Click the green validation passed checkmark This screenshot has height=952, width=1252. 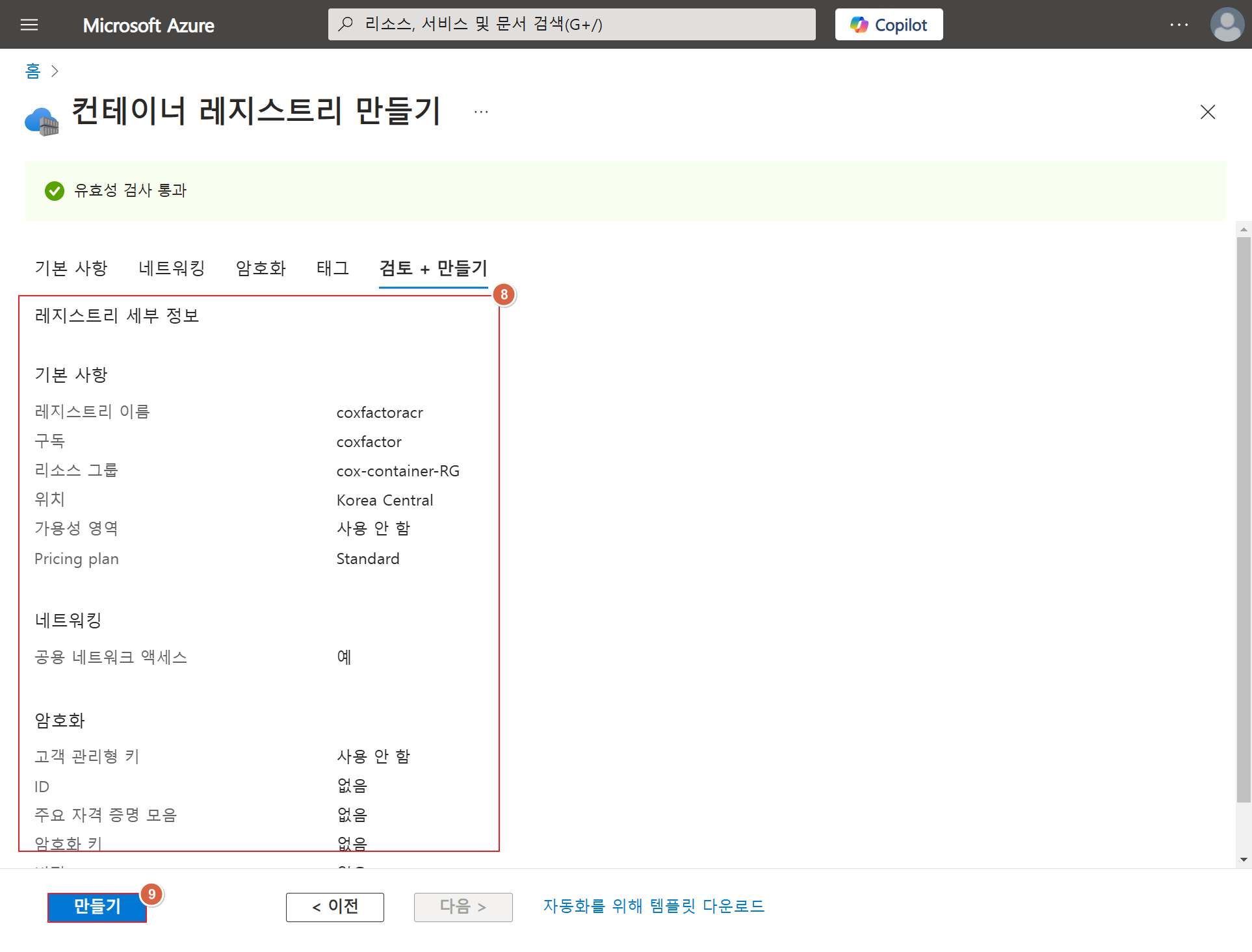point(55,191)
